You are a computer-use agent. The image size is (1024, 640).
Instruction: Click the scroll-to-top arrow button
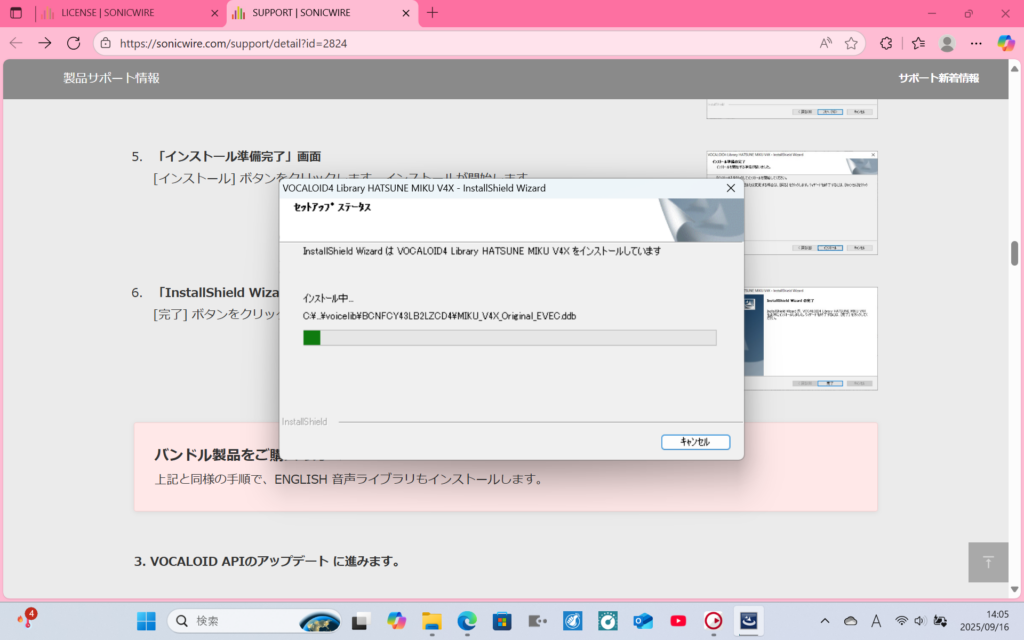[x=988, y=562]
